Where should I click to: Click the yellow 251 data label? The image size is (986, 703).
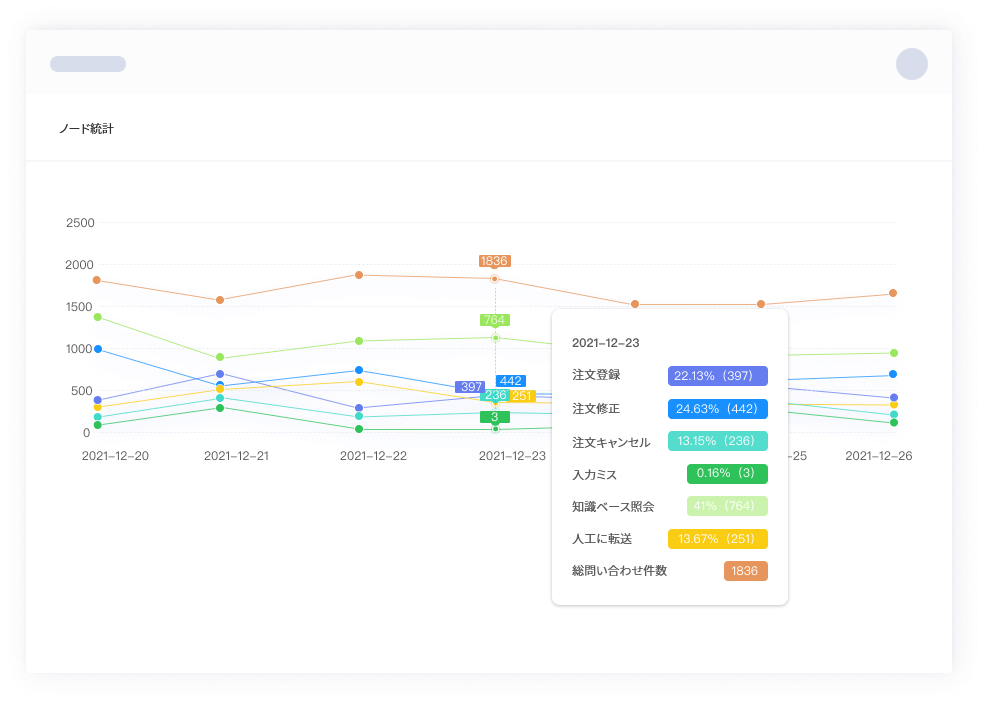pyautogui.click(x=522, y=396)
